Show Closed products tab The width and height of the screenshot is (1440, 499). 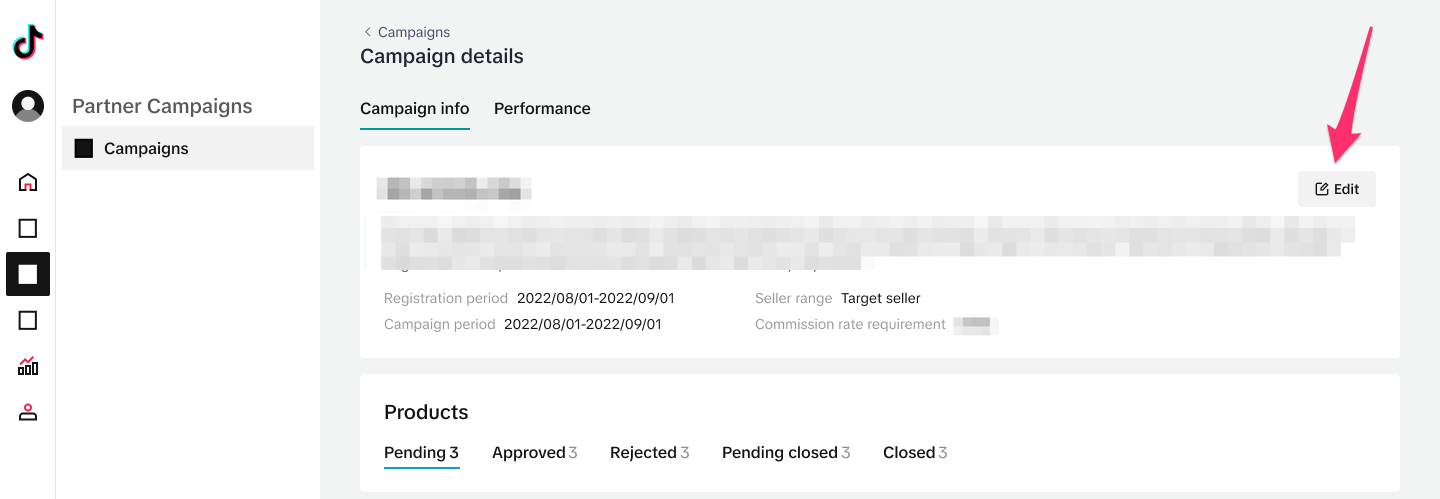[914, 453]
